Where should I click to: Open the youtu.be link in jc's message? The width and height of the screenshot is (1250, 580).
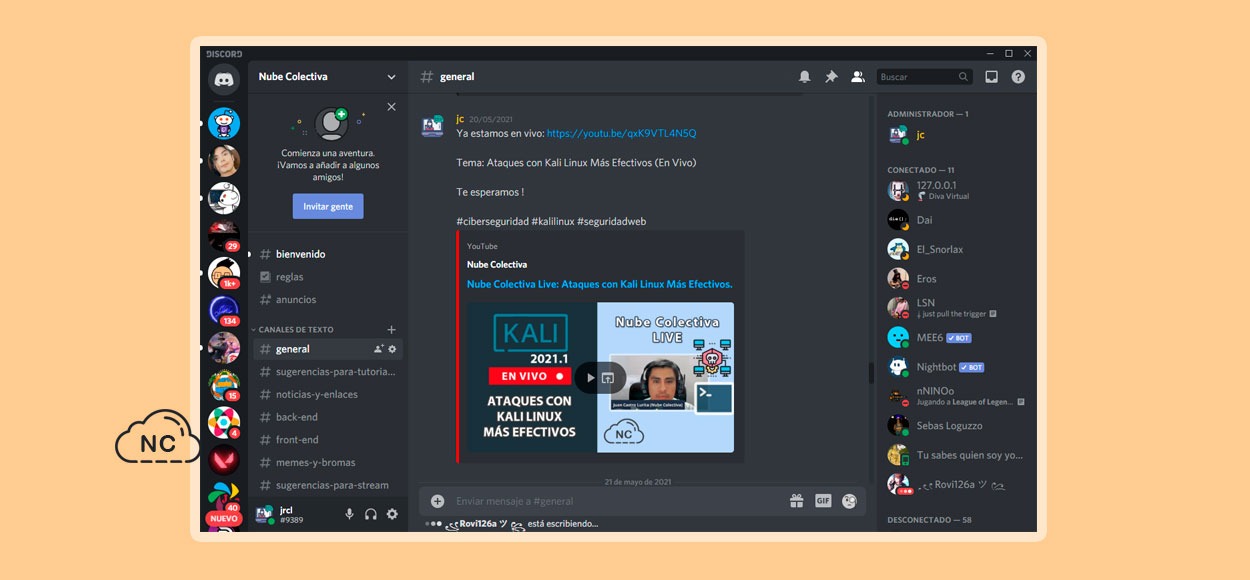621,133
